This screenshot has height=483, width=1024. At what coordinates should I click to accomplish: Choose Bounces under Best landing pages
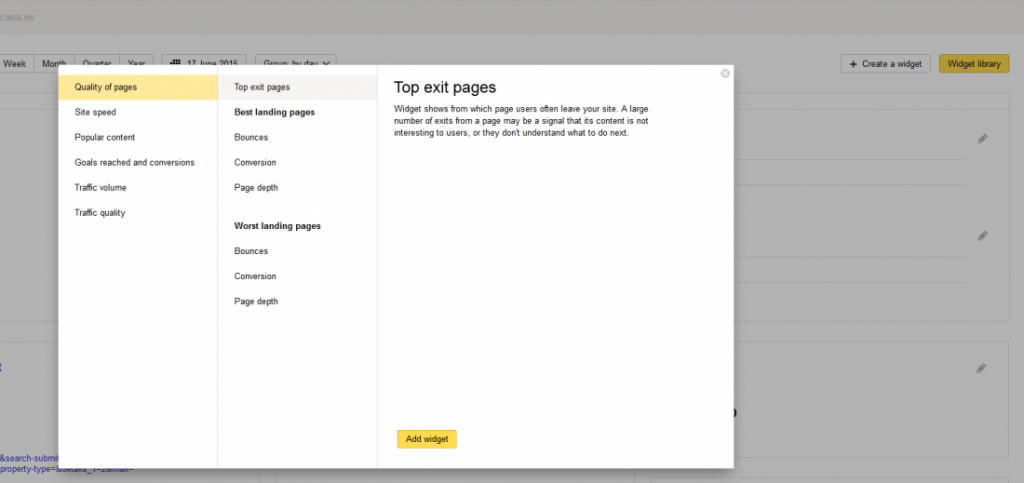pos(251,137)
